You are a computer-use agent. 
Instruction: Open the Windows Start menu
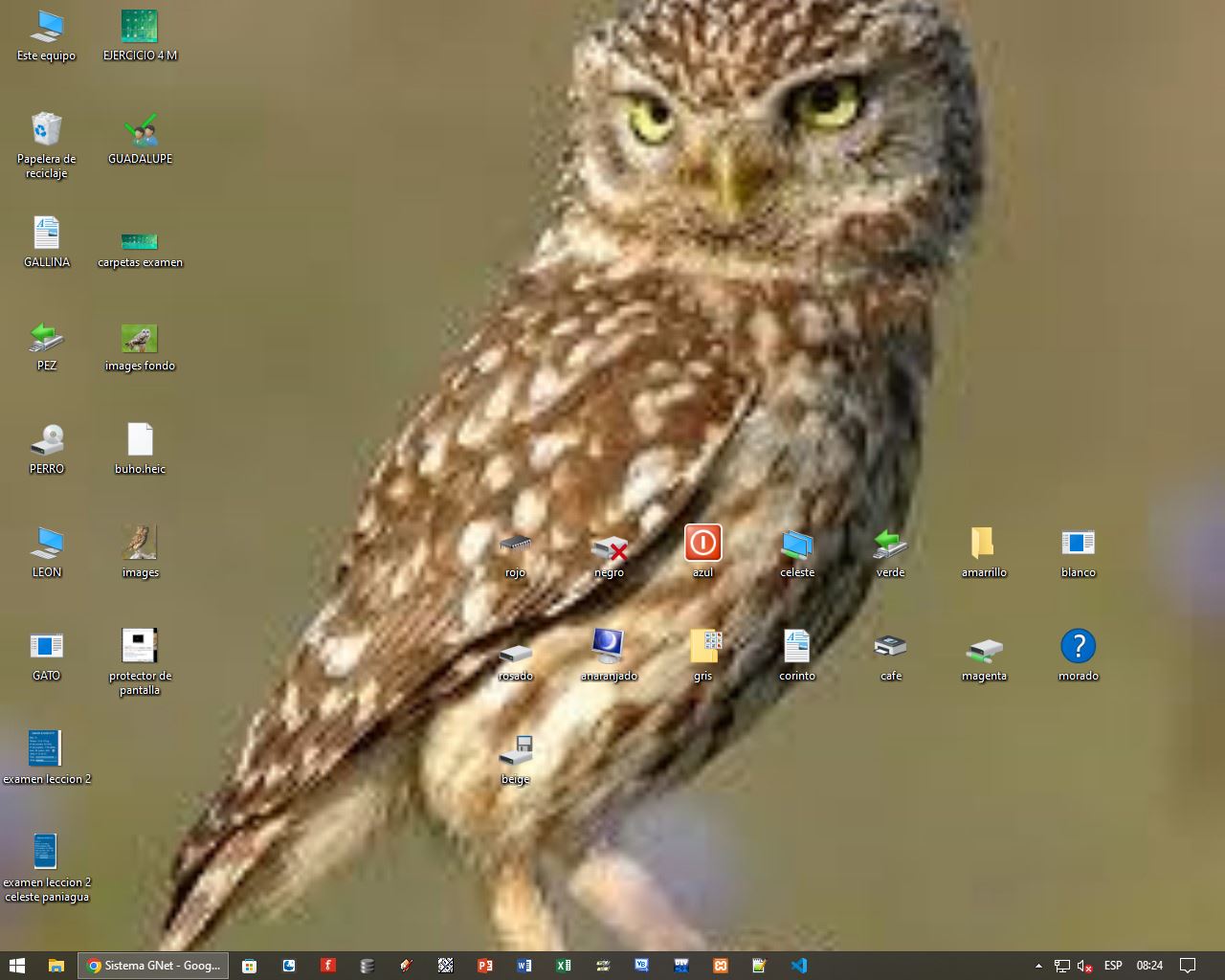(x=16, y=966)
